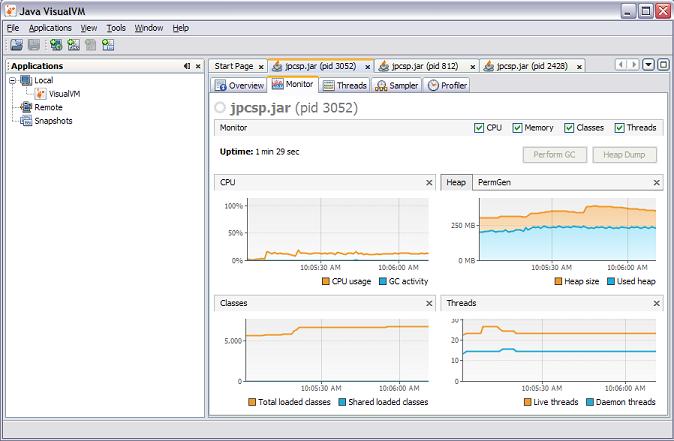Click the Add Remote Host toolbar icon
Screen dimensions: 674x441
56,45
